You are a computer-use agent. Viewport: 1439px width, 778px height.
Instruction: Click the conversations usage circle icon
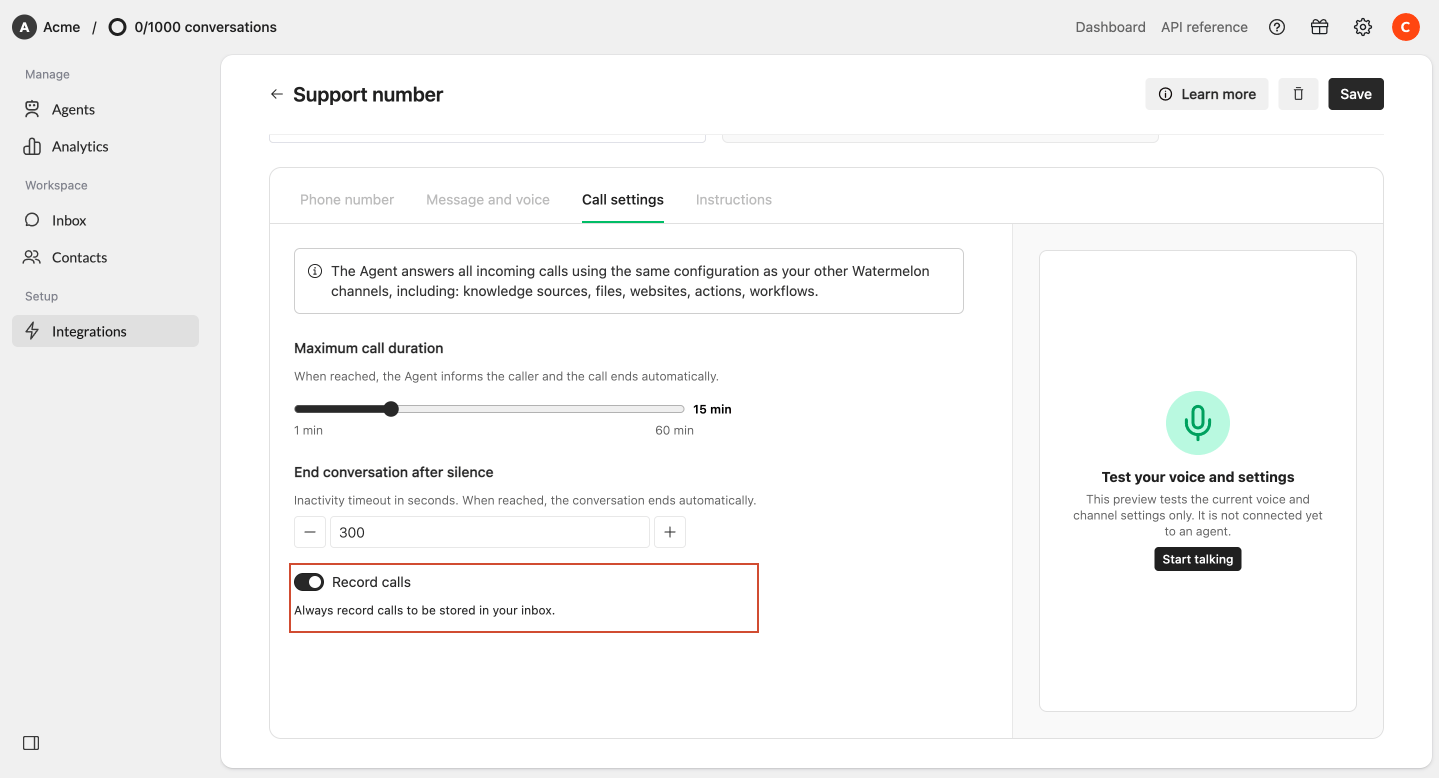coord(117,27)
